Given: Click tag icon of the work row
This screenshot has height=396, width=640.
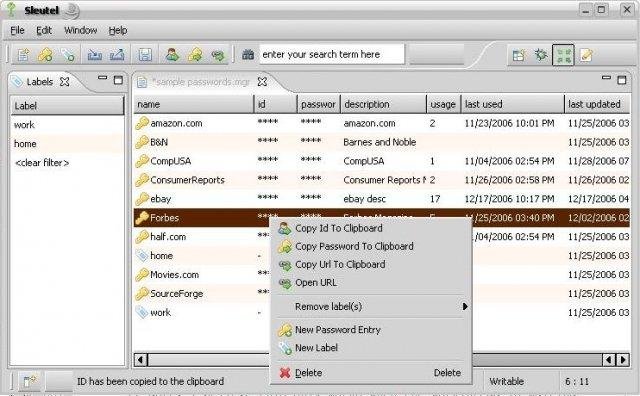Looking at the screenshot, I should pyautogui.click(x=142, y=312).
